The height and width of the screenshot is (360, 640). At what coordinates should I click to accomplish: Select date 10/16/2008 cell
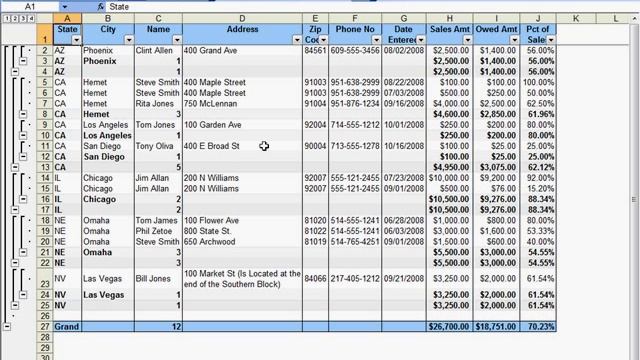coord(404,146)
